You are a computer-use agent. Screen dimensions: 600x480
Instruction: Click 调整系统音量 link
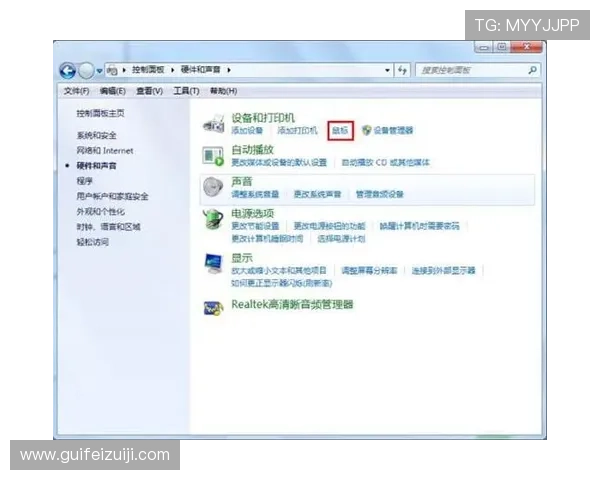coord(255,194)
